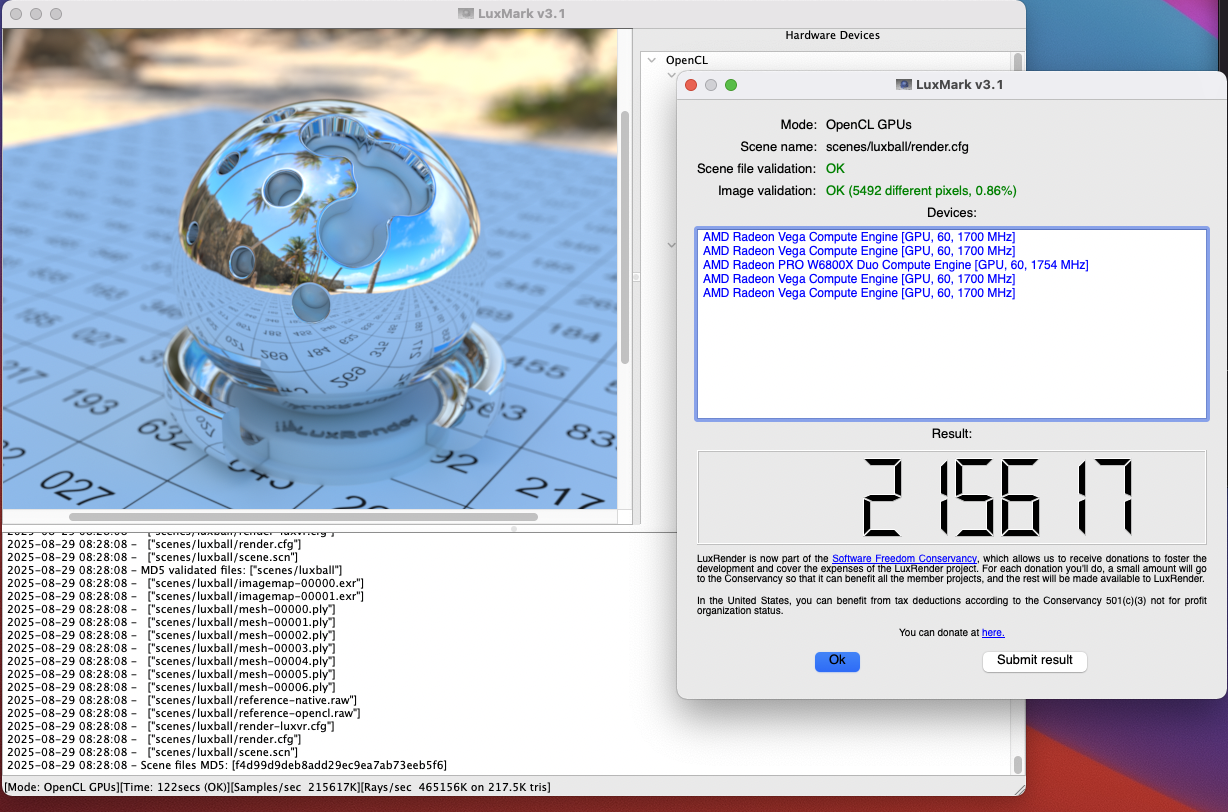Close the results dialog with the red button
The width and height of the screenshot is (1228, 812).
(691, 85)
